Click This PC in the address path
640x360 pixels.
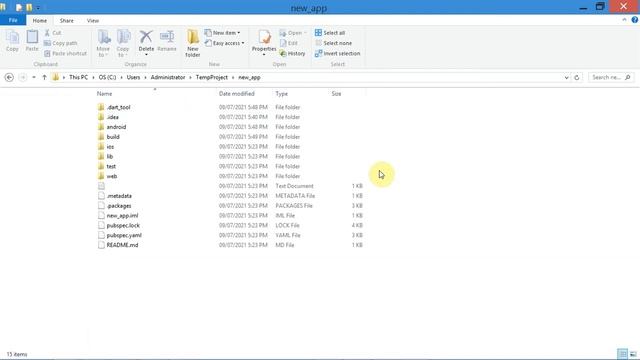tap(78, 77)
